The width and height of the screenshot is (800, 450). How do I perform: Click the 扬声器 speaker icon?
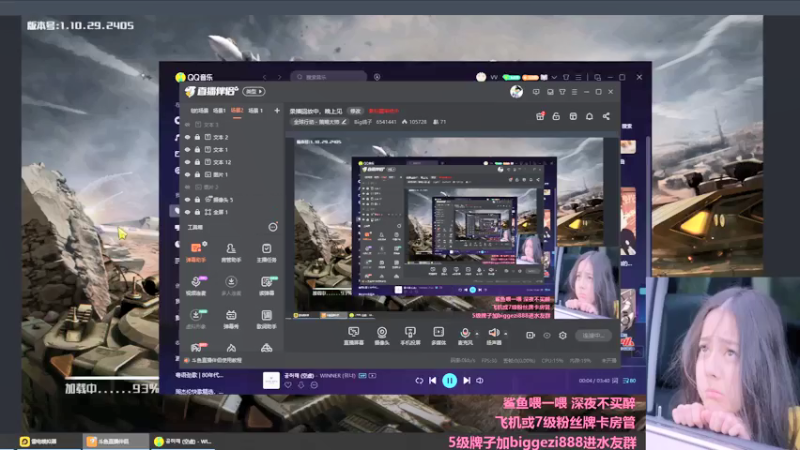coord(493,333)
